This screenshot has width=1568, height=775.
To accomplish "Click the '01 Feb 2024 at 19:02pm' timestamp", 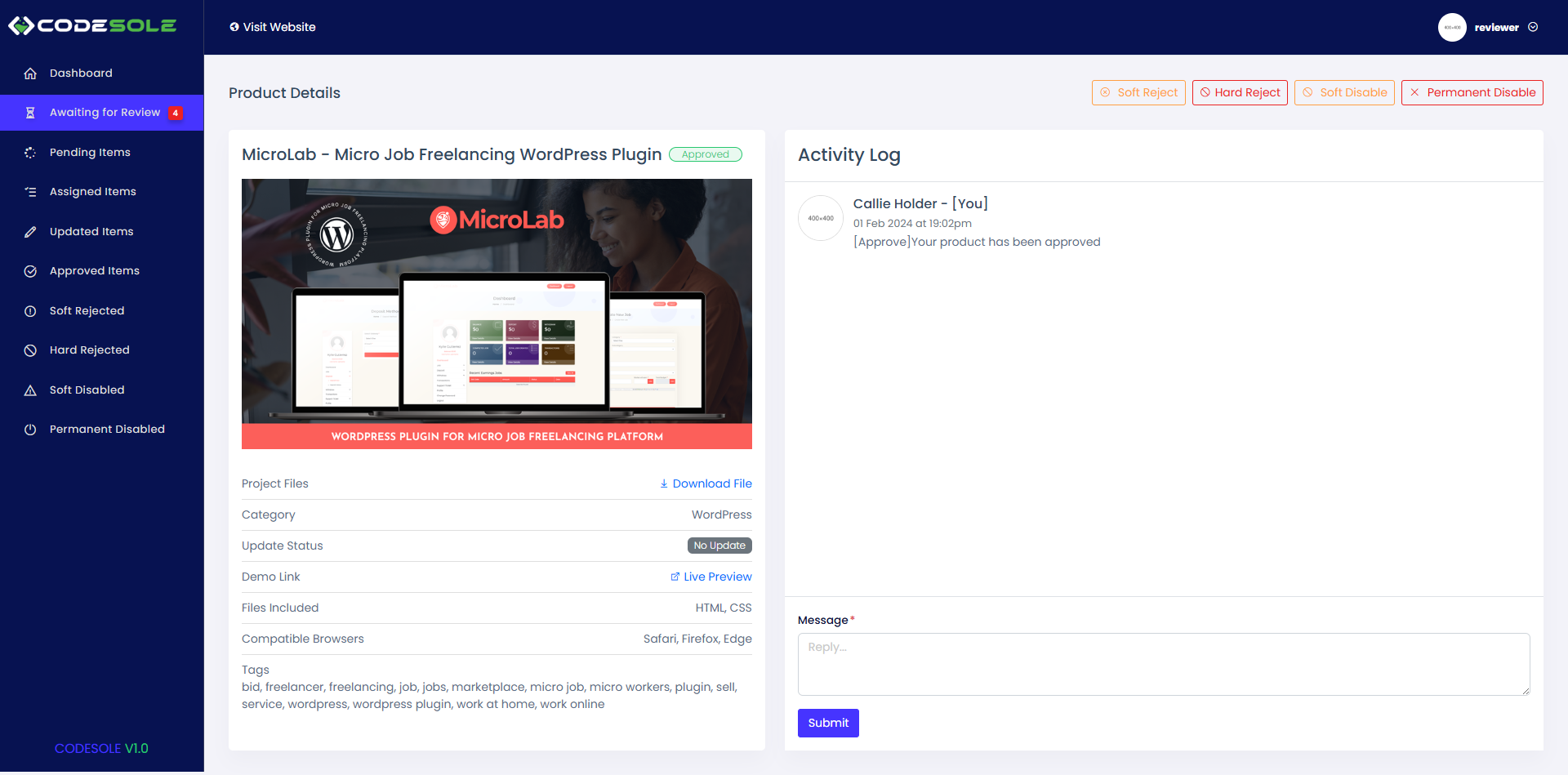I will (x=912, y=224).
